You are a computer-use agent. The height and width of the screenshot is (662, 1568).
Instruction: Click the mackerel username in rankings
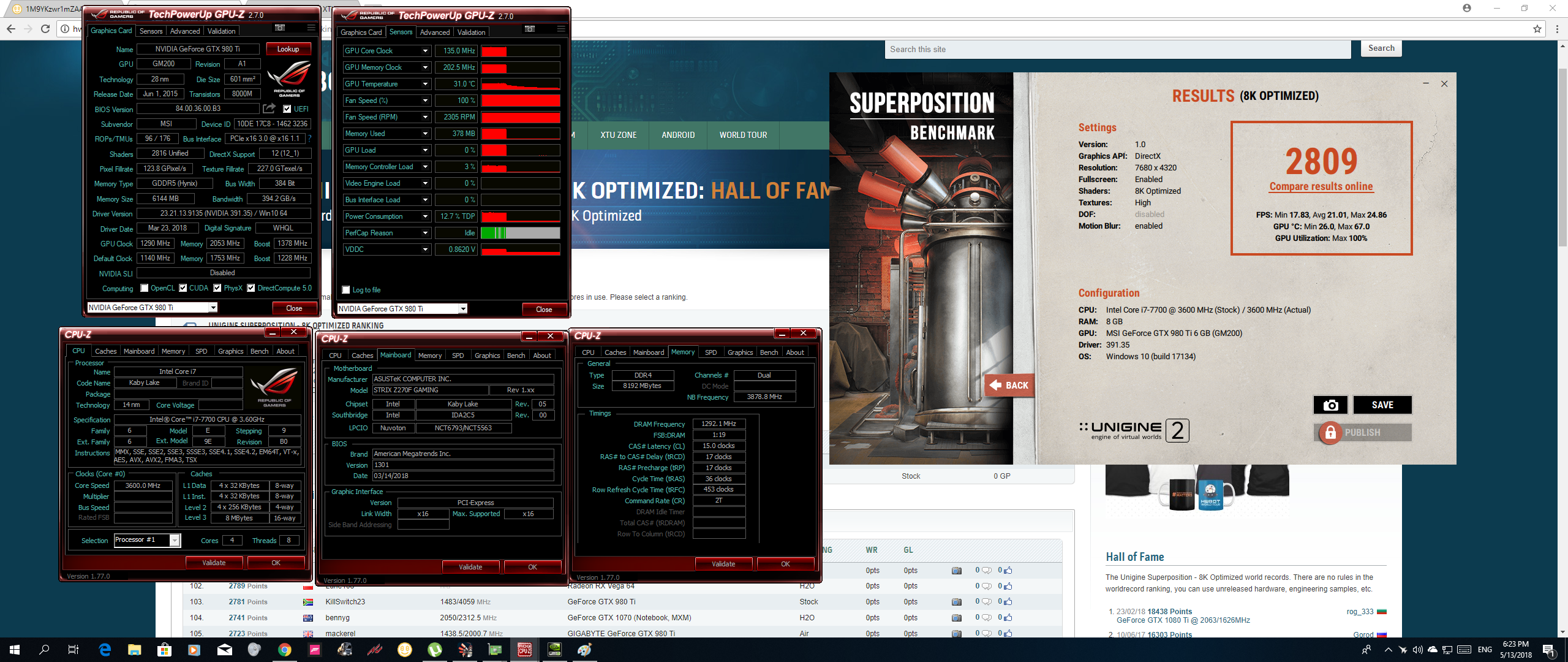[340, 634]
